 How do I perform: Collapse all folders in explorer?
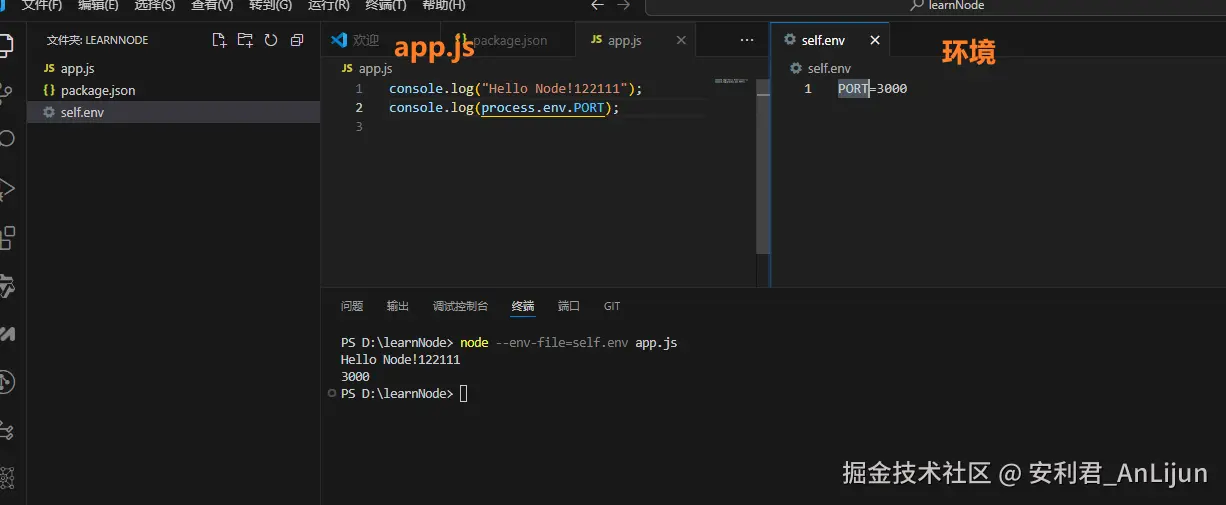click(297, 40)
